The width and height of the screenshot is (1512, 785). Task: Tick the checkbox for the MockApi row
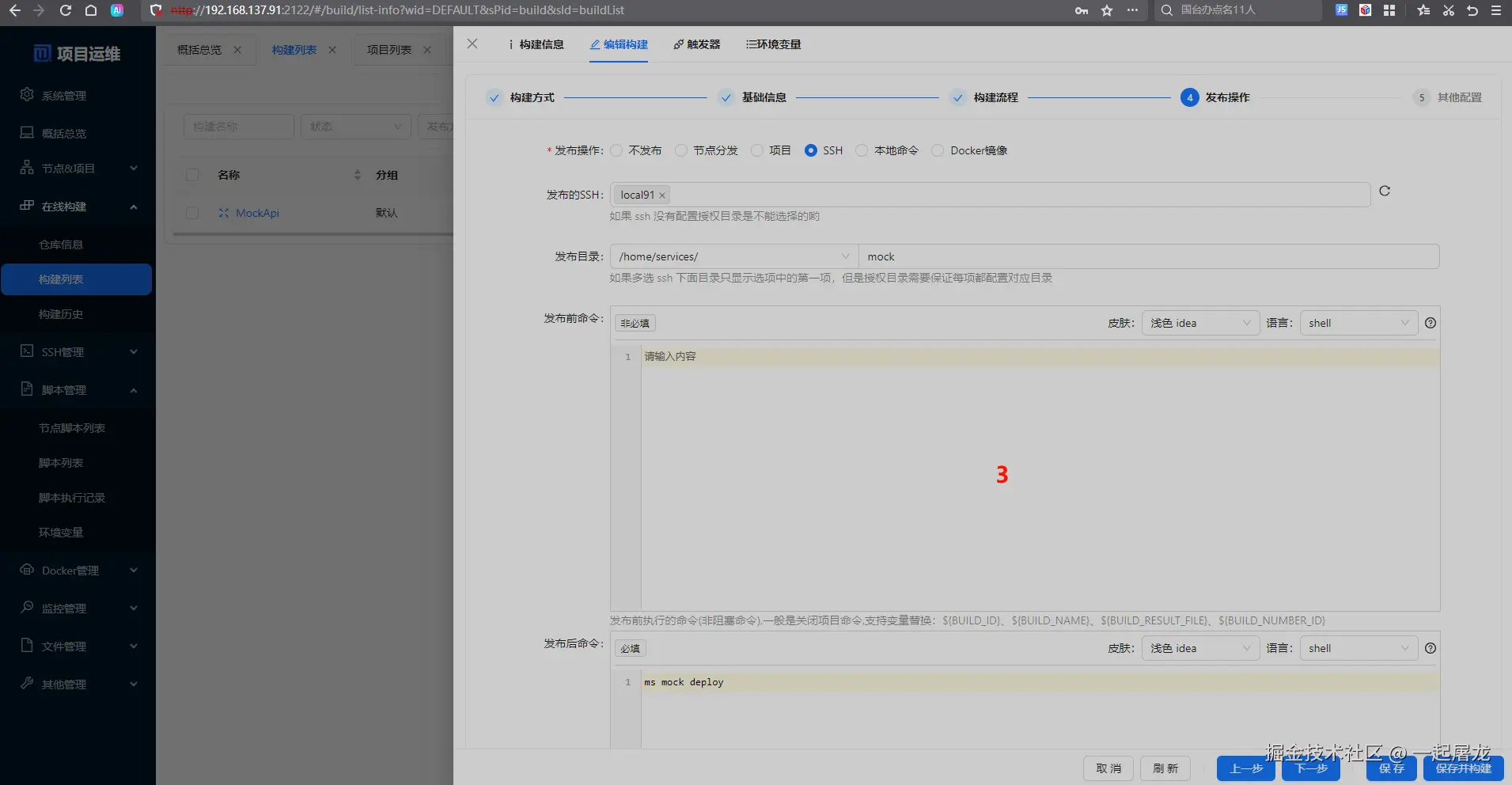pos(192,213)
